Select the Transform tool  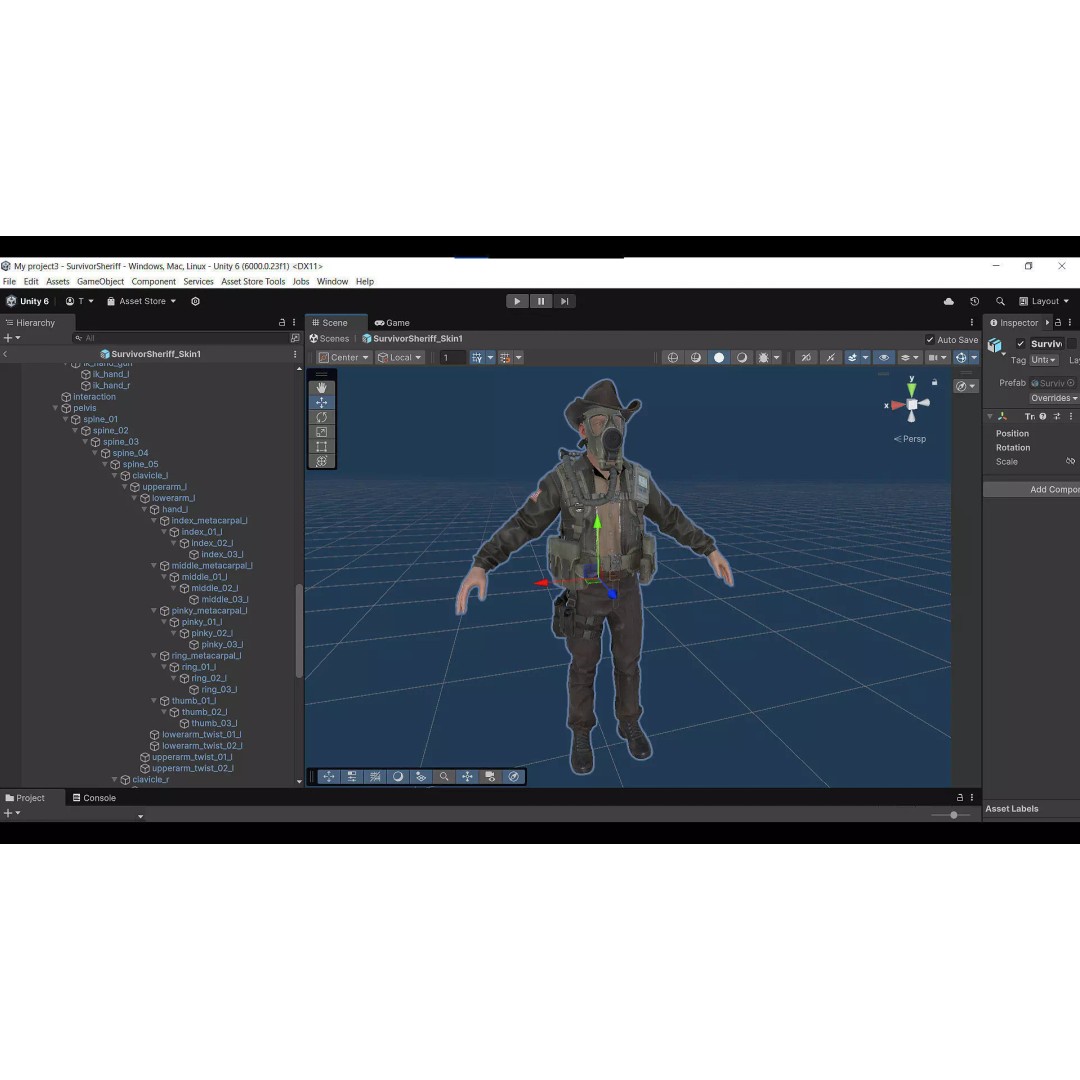(x=321, y=461)
